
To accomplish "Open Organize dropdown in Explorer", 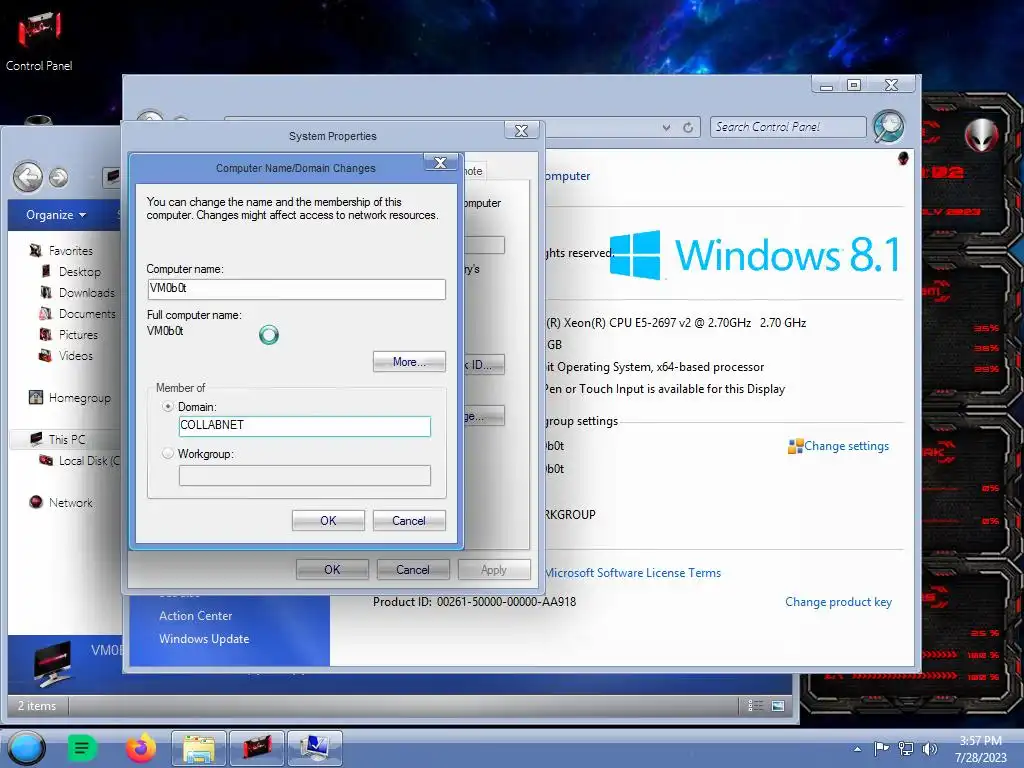I will [x=56, y=215].
